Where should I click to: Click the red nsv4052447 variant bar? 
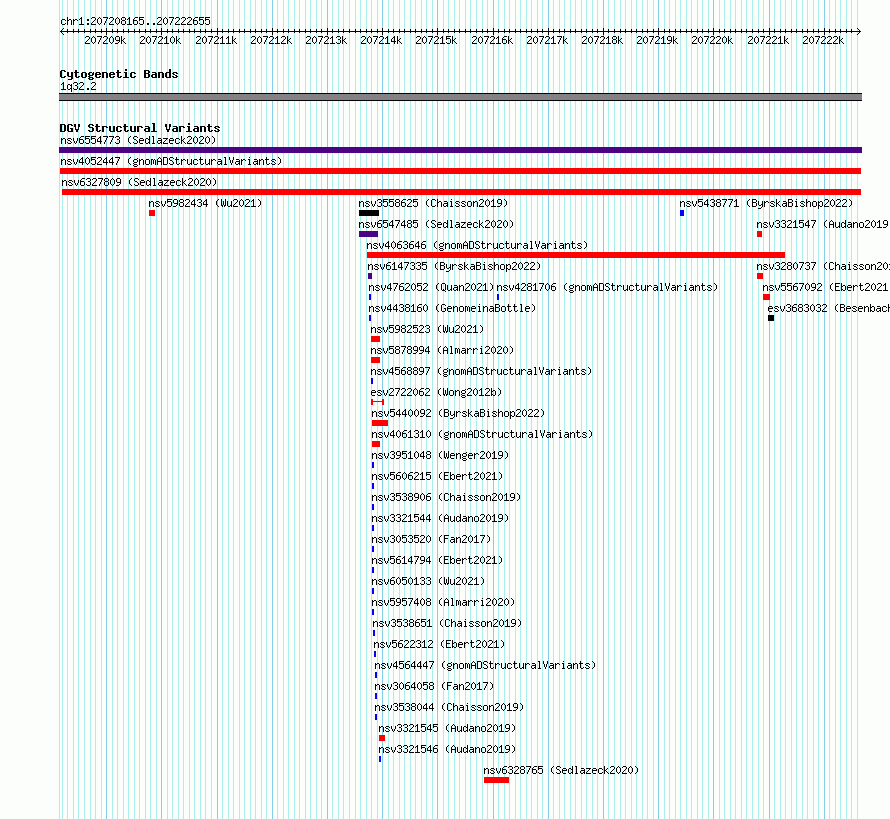[460, 171]
